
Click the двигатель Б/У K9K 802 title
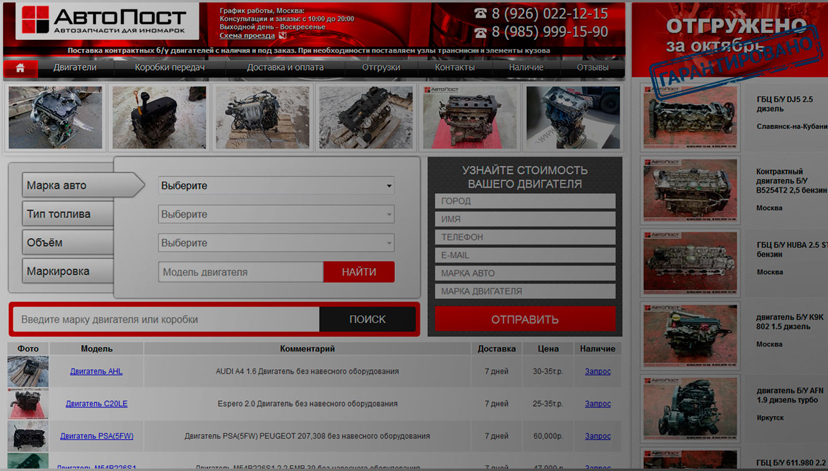pyautogui.click(x=789, y=322)
